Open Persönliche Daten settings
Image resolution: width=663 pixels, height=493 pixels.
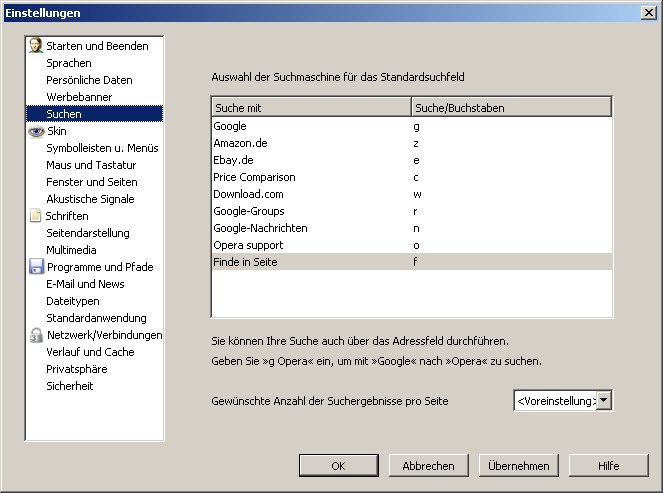(89, 80)
